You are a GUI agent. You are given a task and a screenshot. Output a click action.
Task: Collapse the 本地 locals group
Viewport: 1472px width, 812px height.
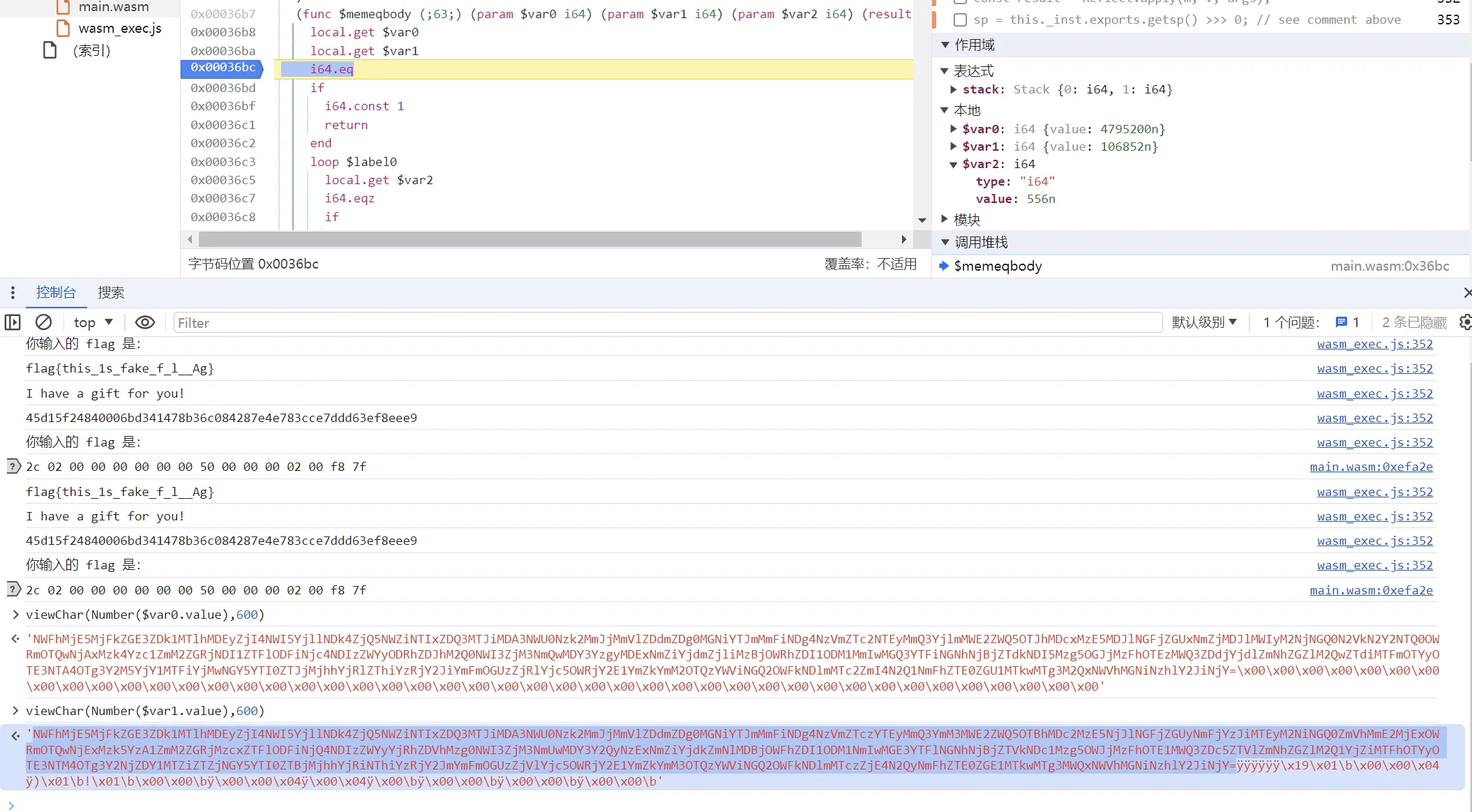pos(945,110)
